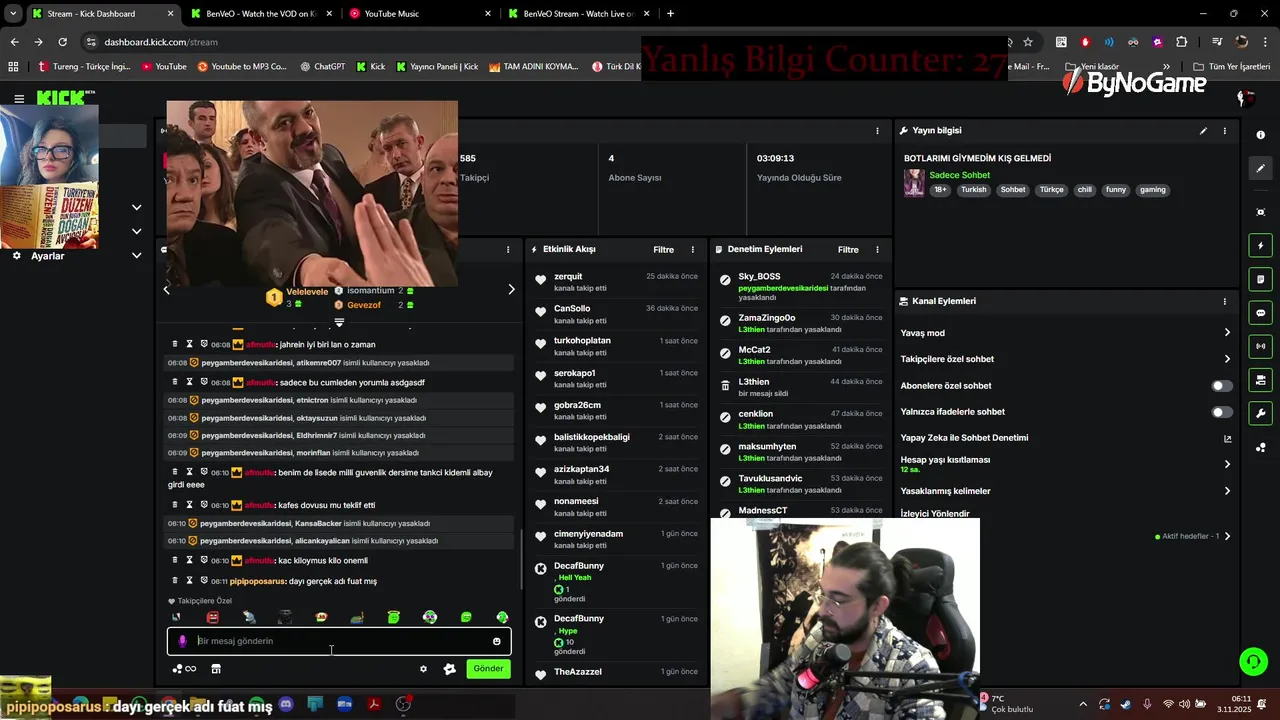The image size is (1280, 720).
Task: Click the Kick logo
Action: click(60, 98)
